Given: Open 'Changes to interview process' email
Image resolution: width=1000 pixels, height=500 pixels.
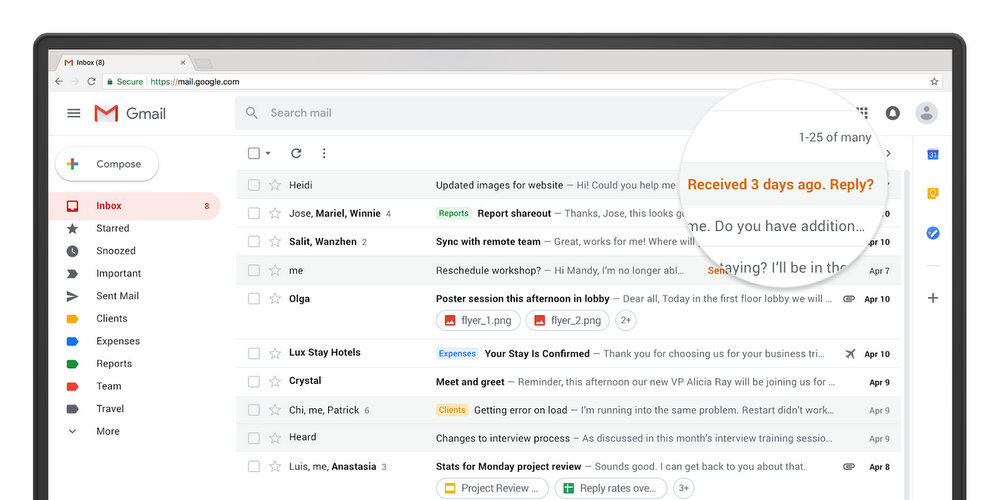Looking at the screenshot, I should click(503, 438).
